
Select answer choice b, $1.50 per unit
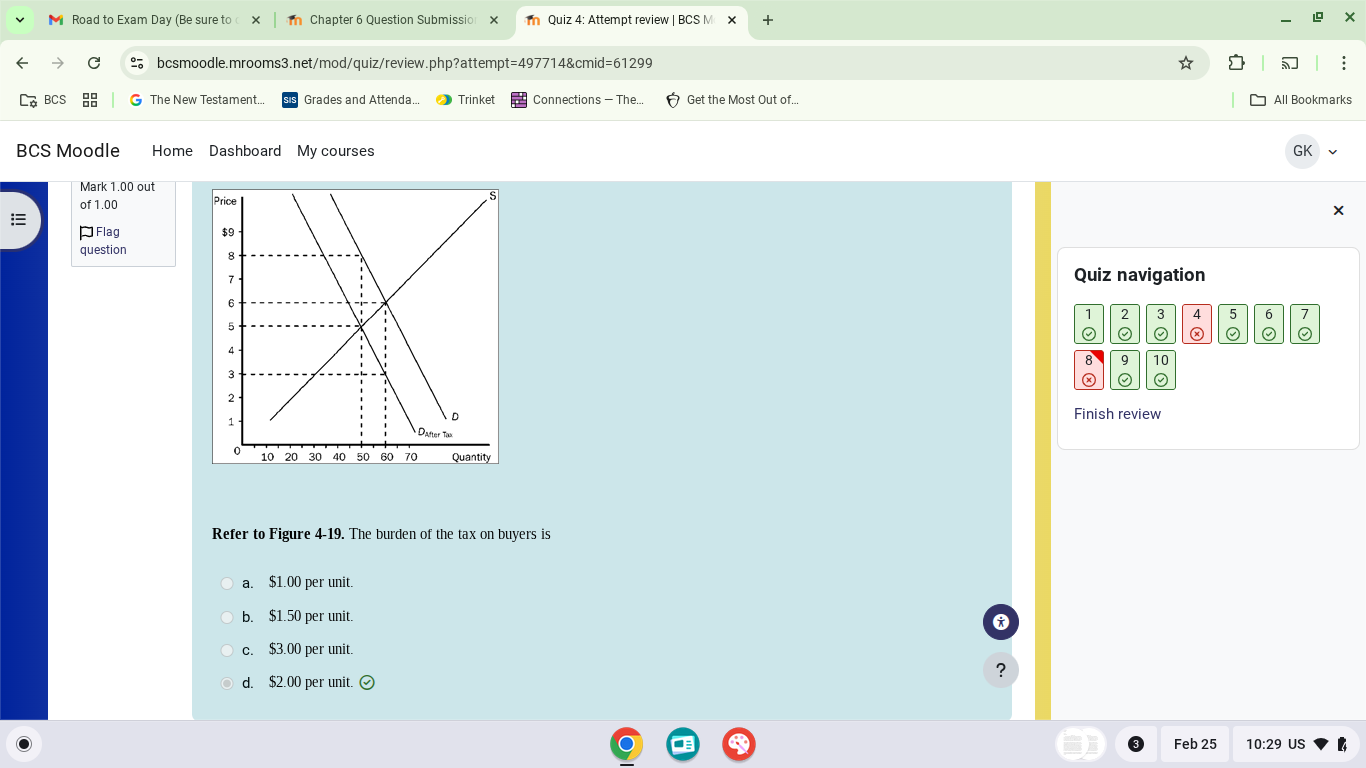pos(227,617)
